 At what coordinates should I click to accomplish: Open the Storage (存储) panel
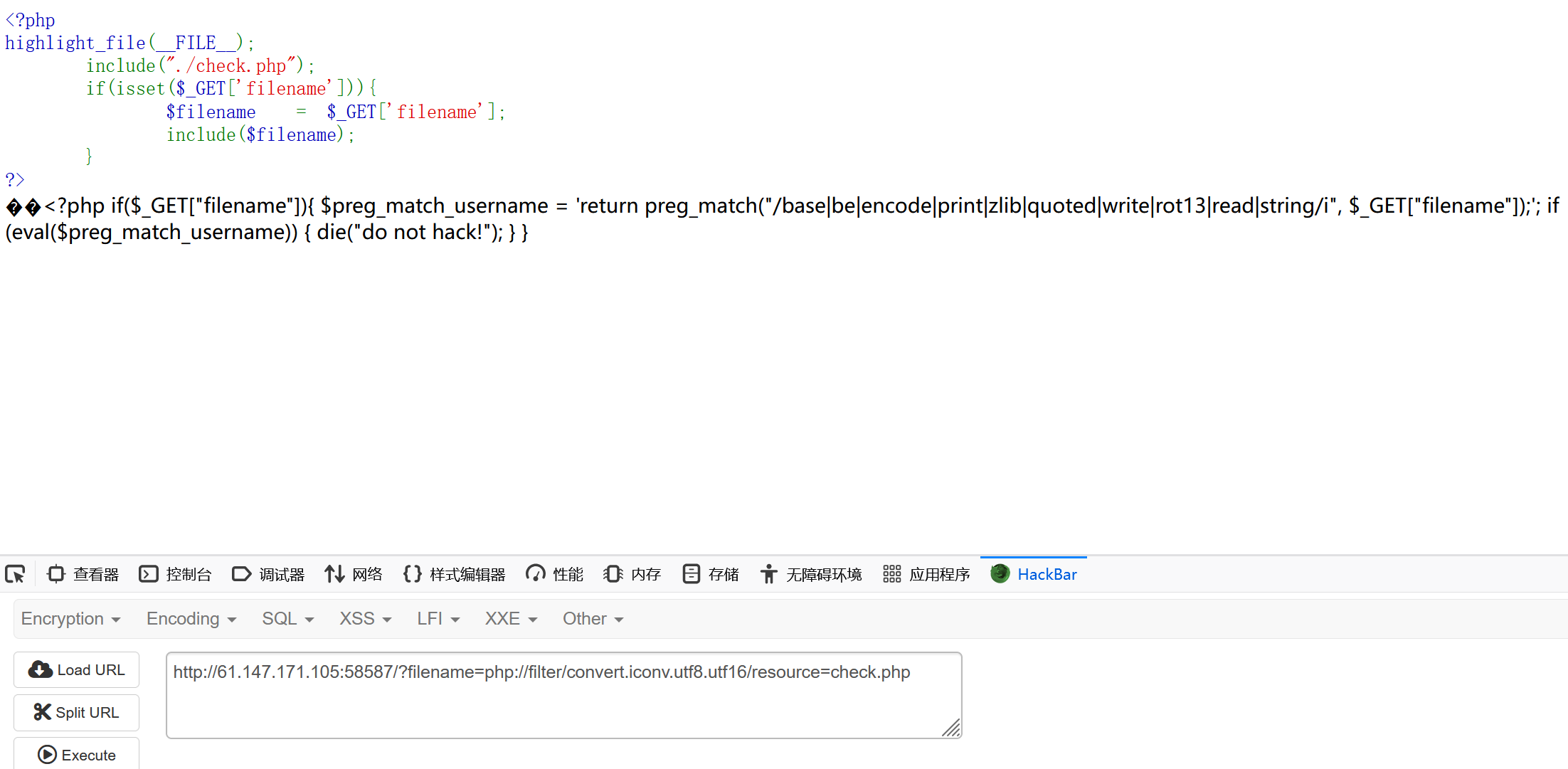pos(710,574)
